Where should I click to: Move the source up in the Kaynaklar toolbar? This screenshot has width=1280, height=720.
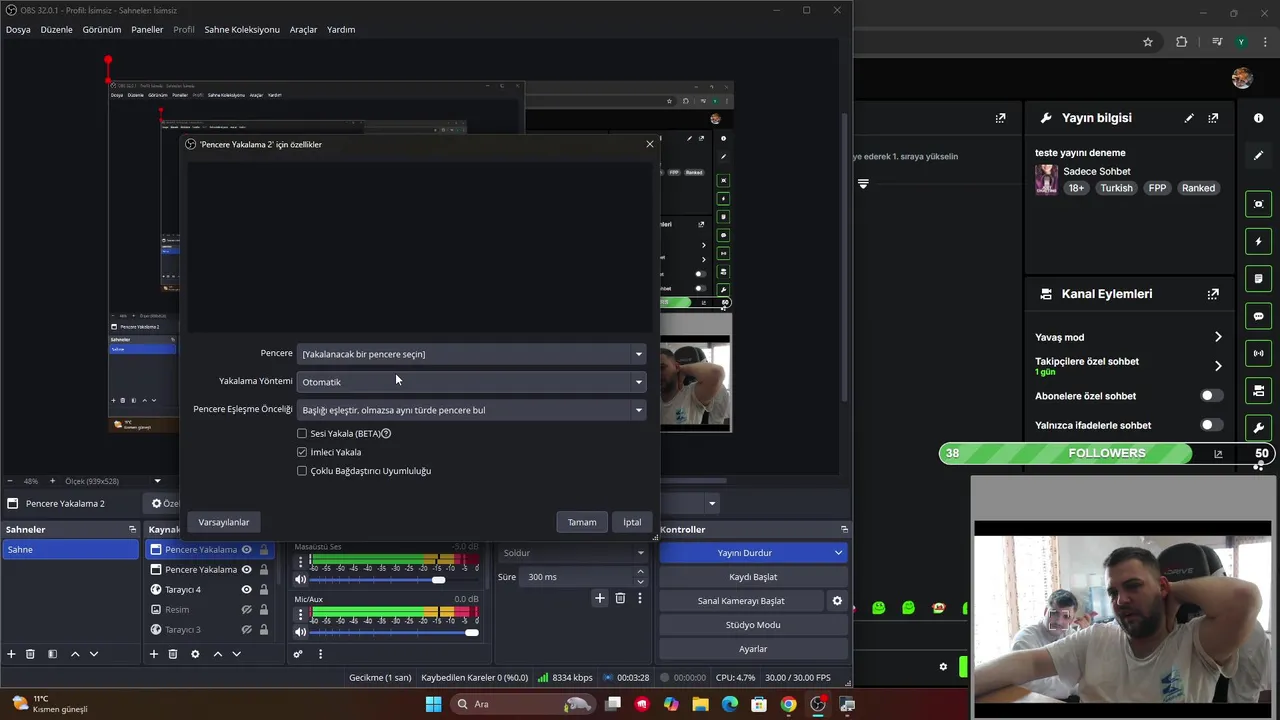pos(218,654)
